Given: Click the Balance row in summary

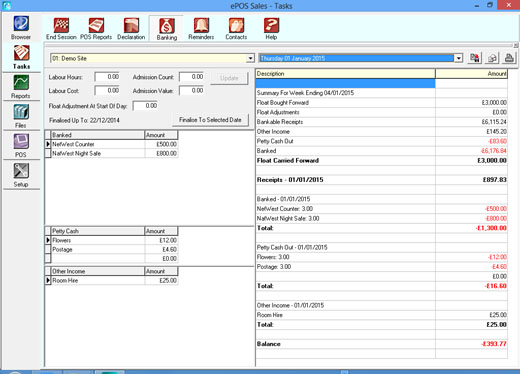Looking at the screenshot, I should pos(382,344).
